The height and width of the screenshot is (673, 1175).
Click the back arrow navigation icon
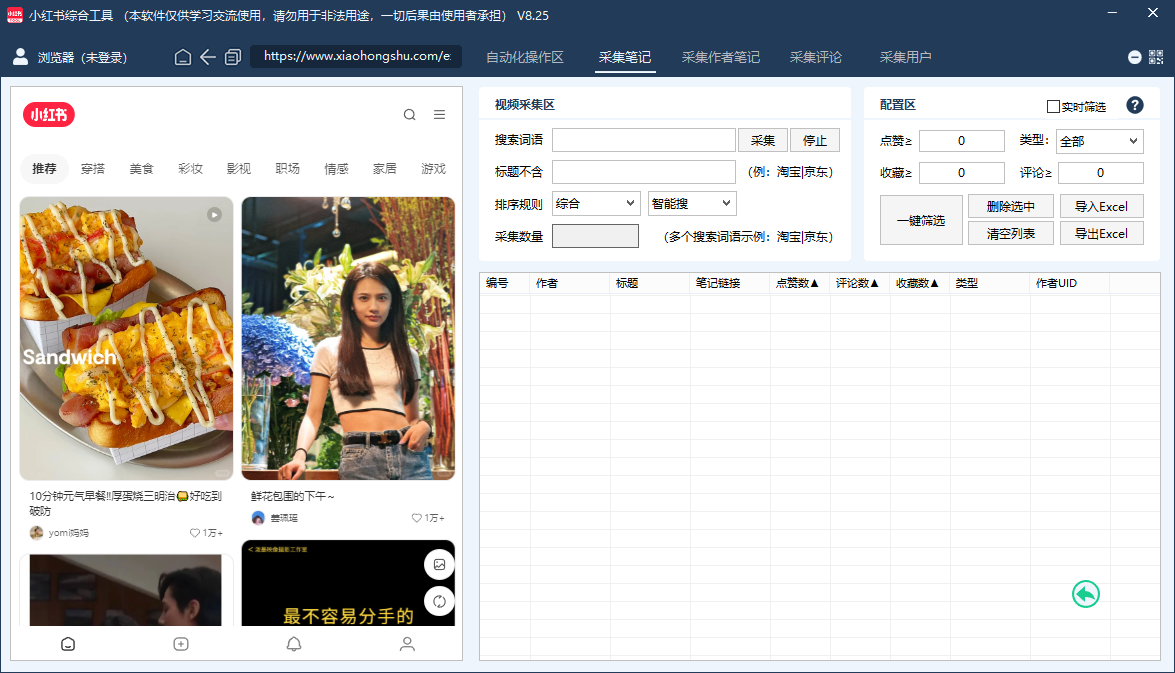coord(208,57)
